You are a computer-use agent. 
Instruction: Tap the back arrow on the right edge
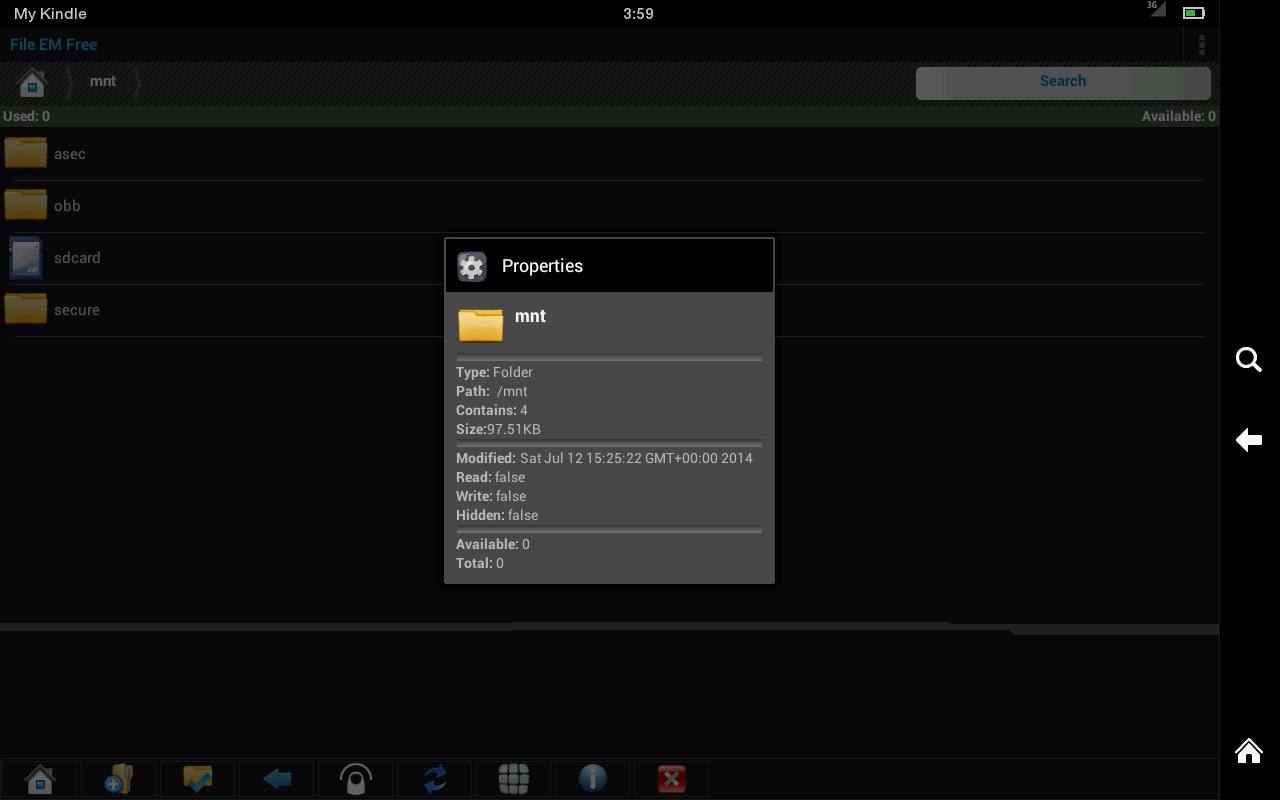point(1248,440)
